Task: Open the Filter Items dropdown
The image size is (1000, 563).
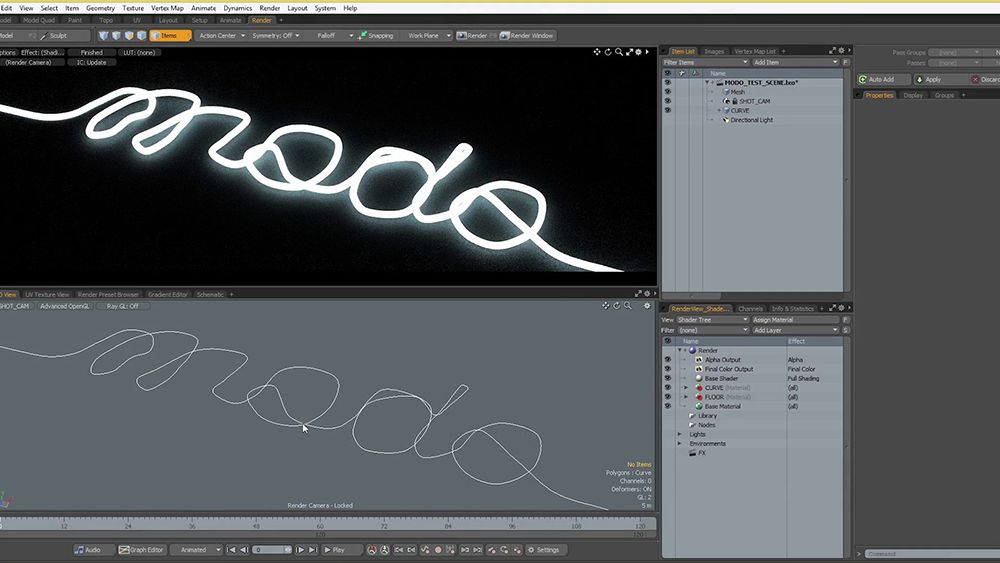Action: point(705,62)
